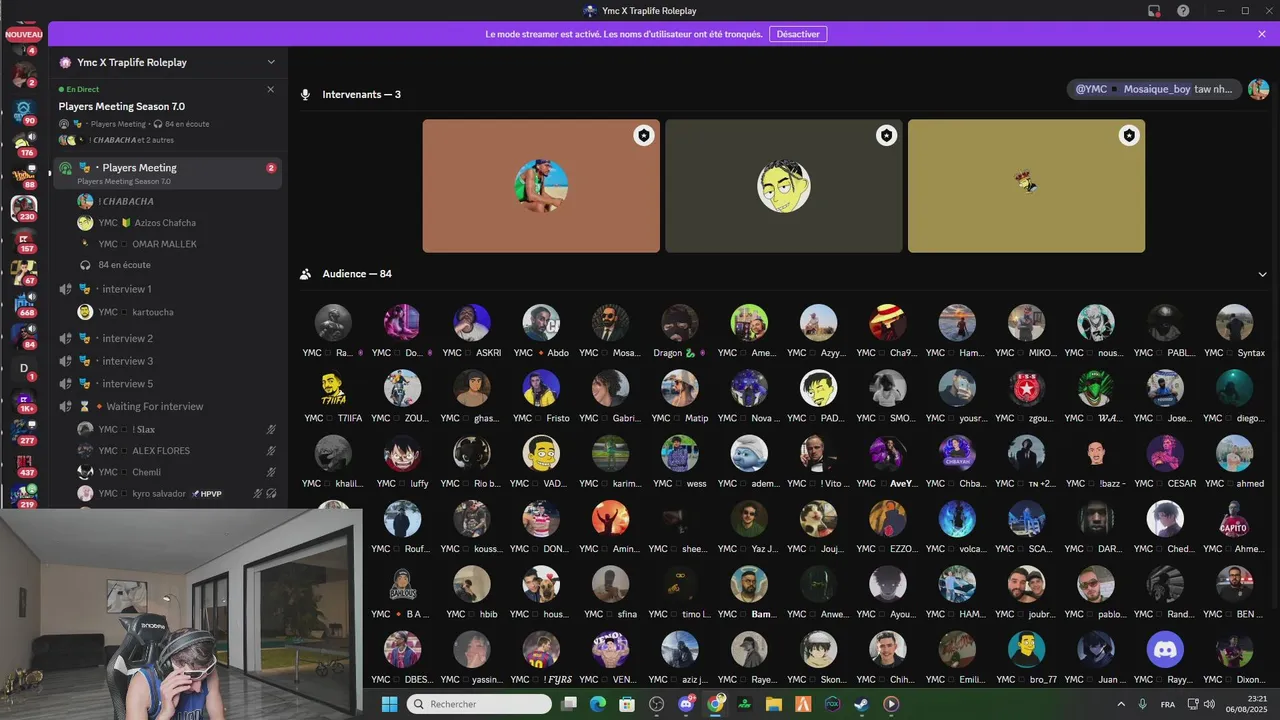Click the @YMC Mosaique_boy message pill
The width and height of the screenshot is (1280, 720).
pos(1154,89)
